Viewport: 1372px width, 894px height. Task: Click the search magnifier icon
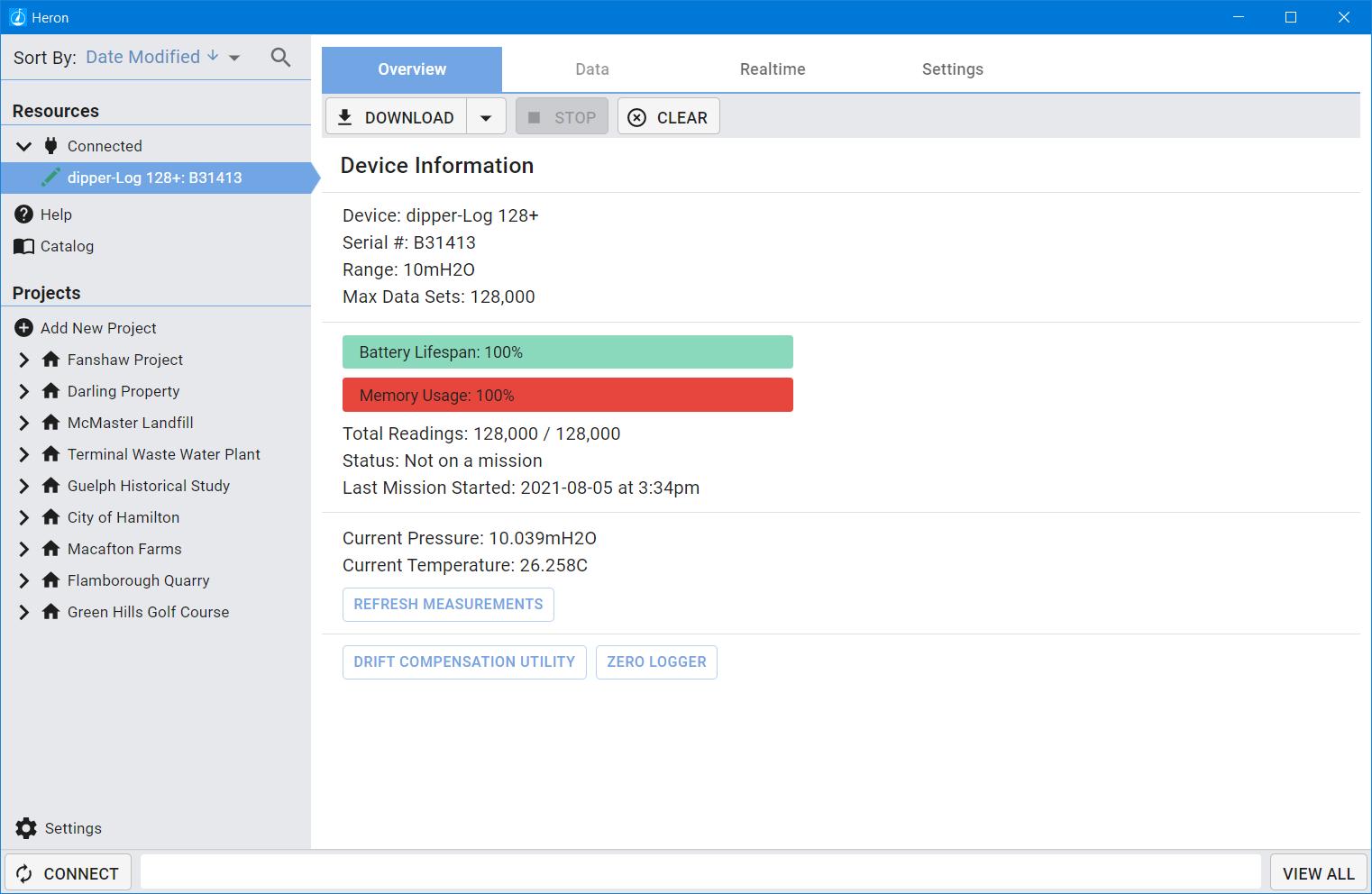point(280,58)
